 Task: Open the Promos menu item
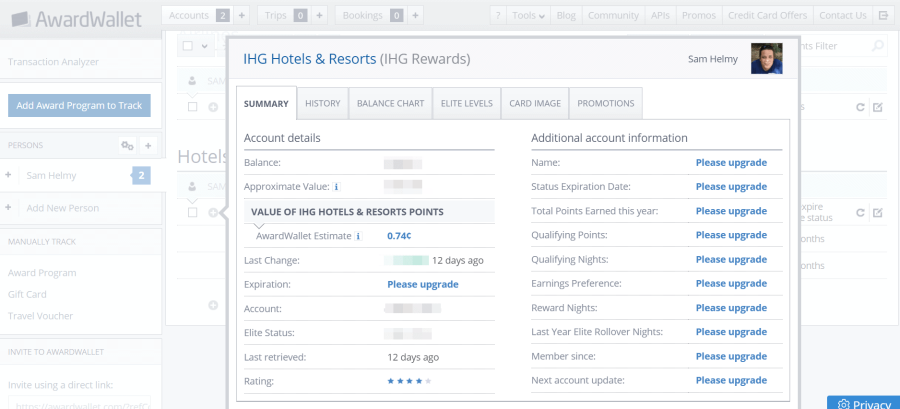[x=699, y=15]
